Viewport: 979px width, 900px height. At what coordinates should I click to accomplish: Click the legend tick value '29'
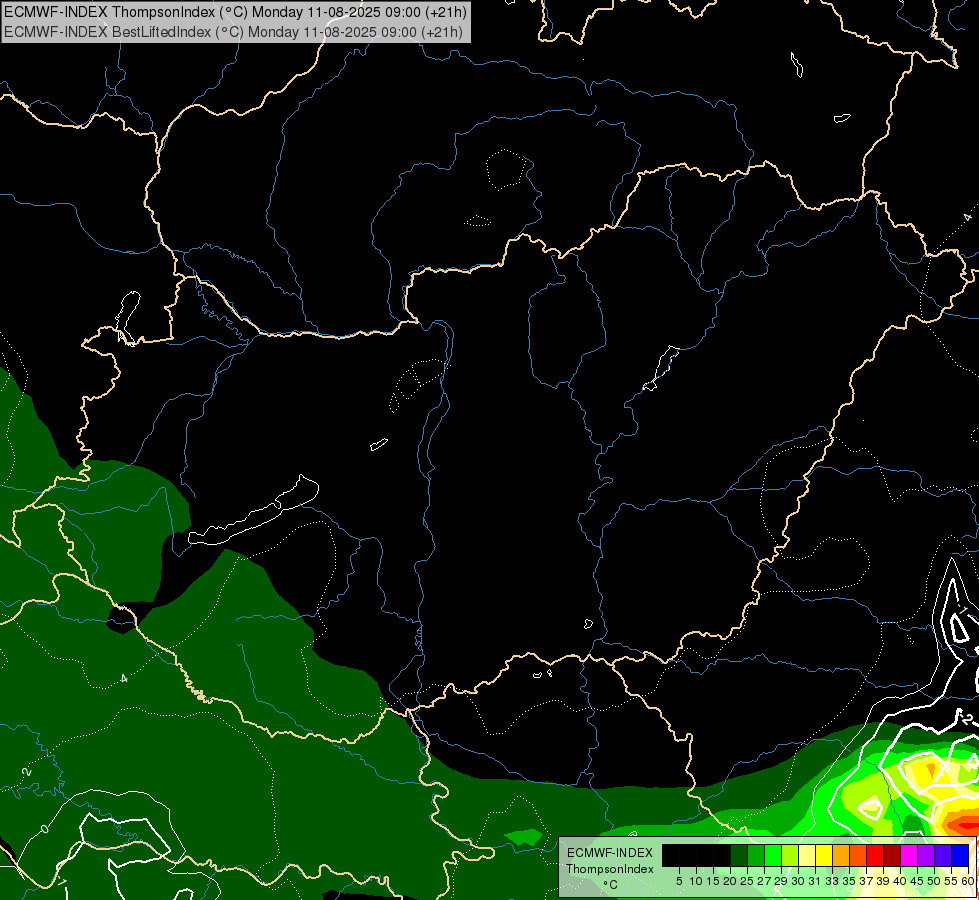point(781,881)
